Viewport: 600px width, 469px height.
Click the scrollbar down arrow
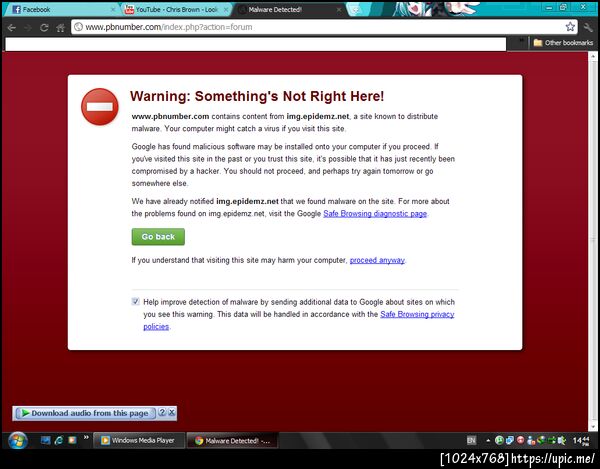pyautogui.click(x=593, y=426)
